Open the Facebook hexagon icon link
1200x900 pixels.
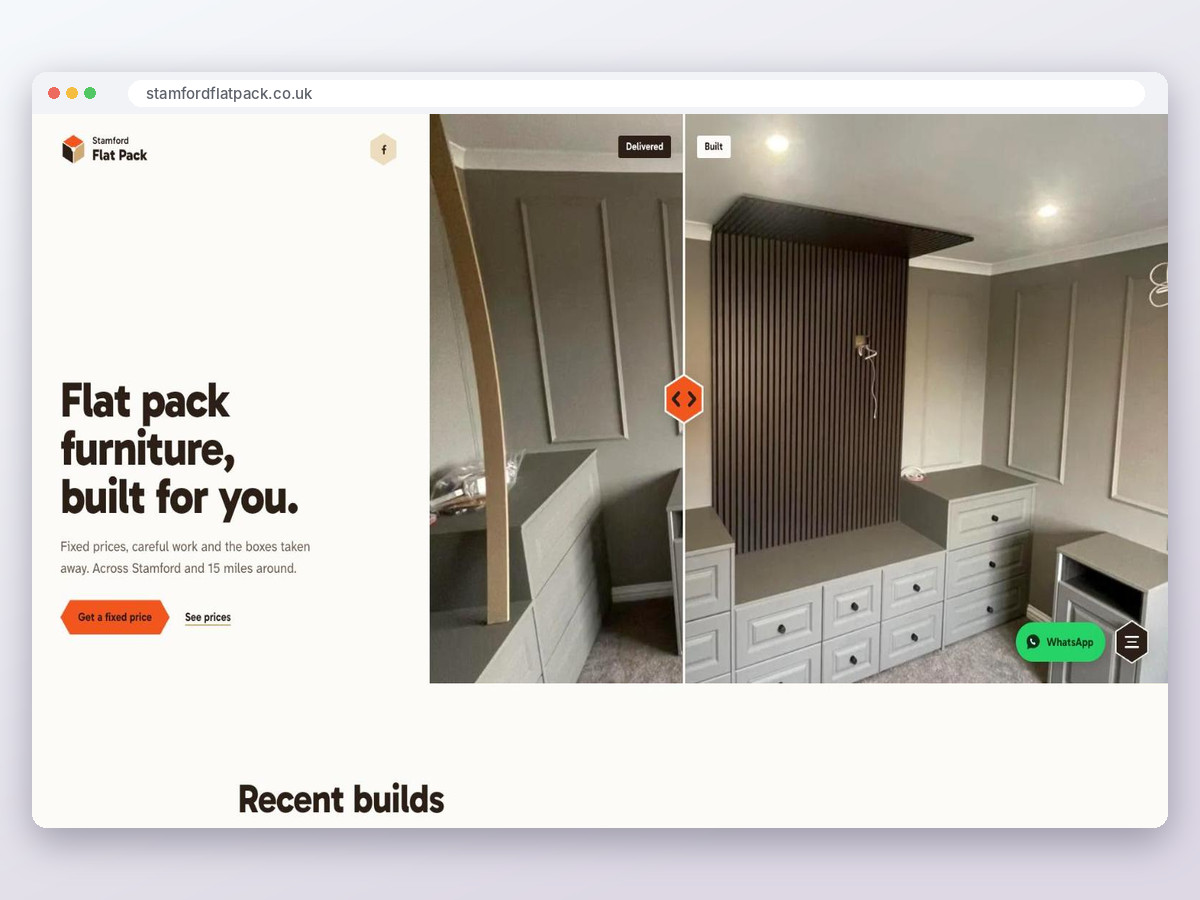pos(383,149)
